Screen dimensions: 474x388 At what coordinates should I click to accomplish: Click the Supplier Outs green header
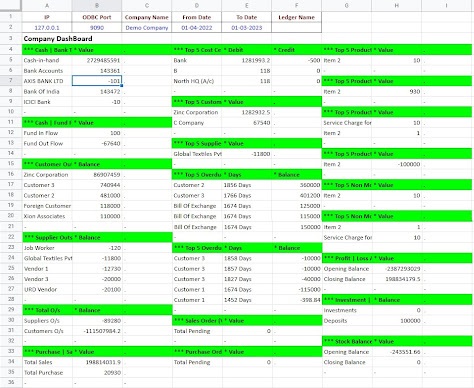[x=47, y=237]
